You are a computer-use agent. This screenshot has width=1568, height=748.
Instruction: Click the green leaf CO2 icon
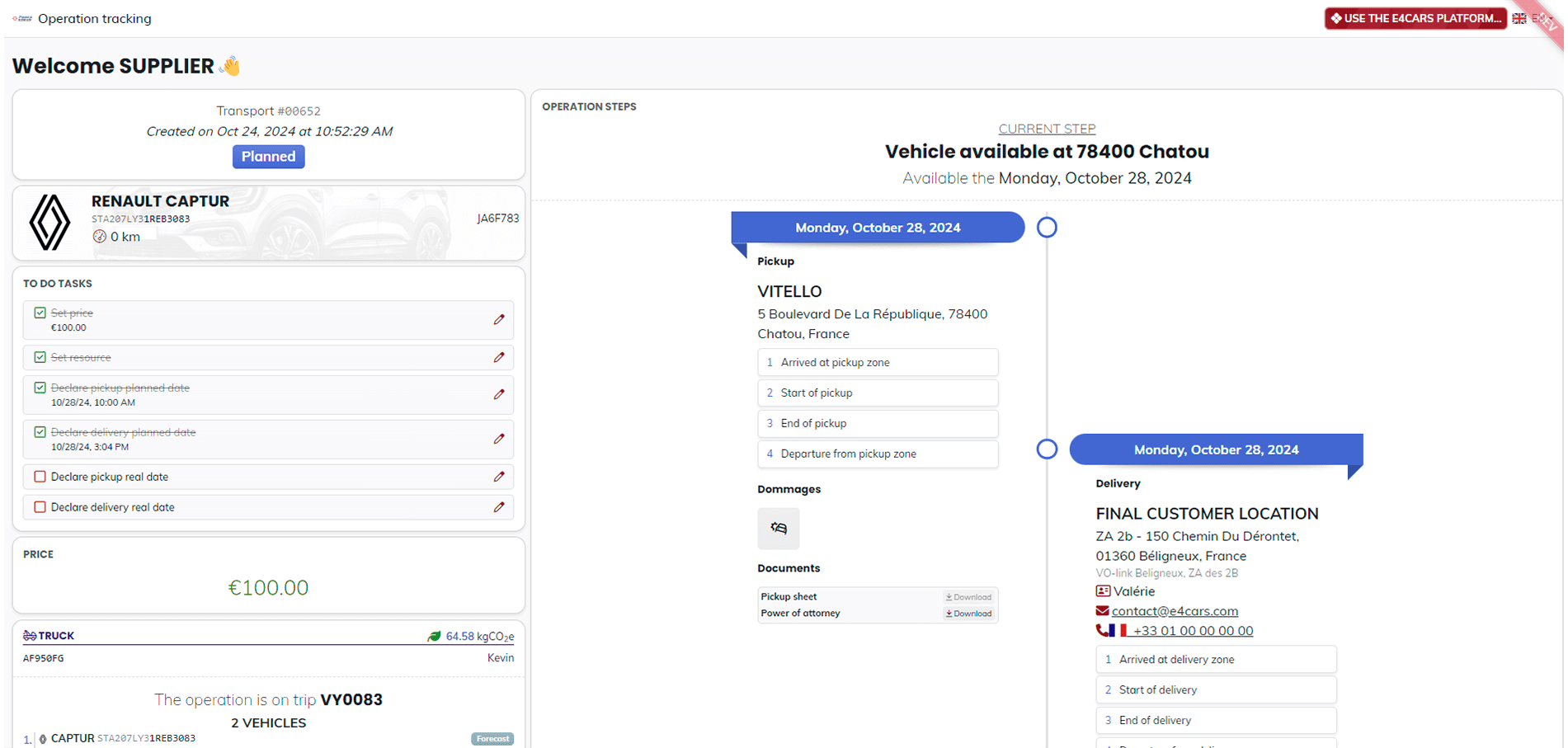[x=434, y=637]
